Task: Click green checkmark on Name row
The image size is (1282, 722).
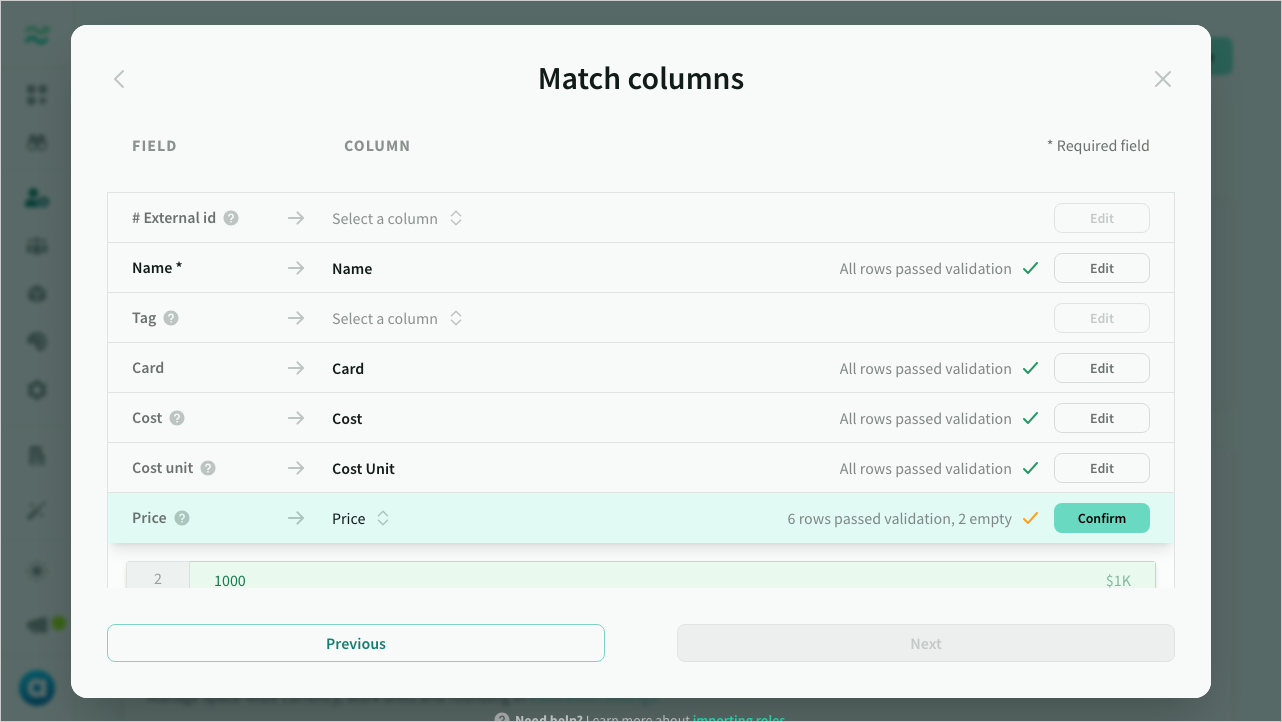Action: (1030, 268)
